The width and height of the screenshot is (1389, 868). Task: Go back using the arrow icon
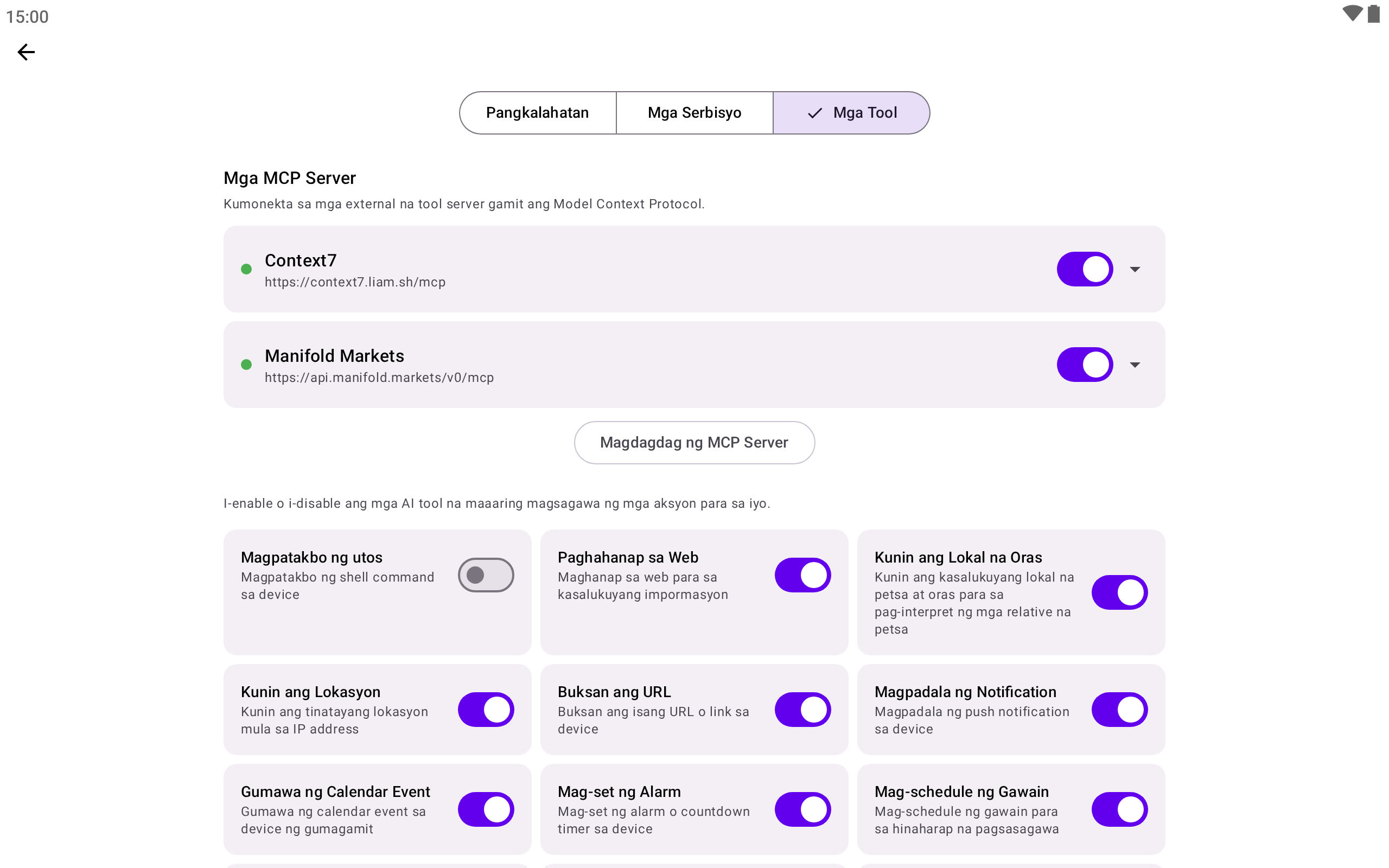click(26, 52)
